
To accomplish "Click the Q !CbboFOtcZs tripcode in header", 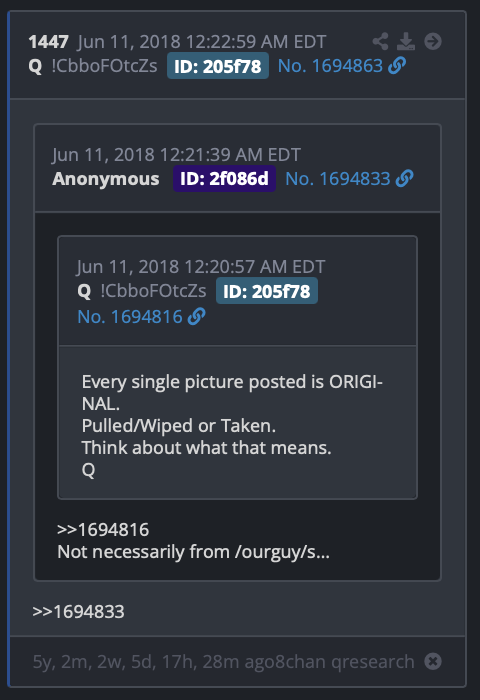I will pos(92,66).
